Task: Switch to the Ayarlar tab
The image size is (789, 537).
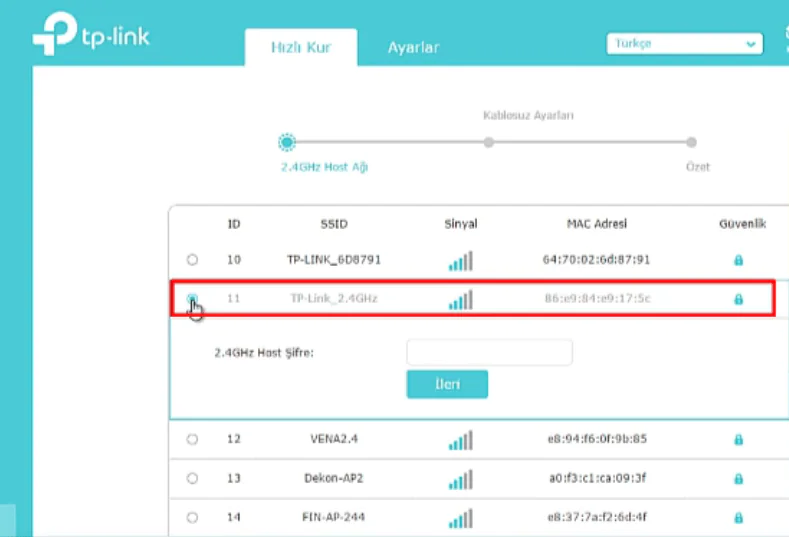Action: [x=413, y=47]
